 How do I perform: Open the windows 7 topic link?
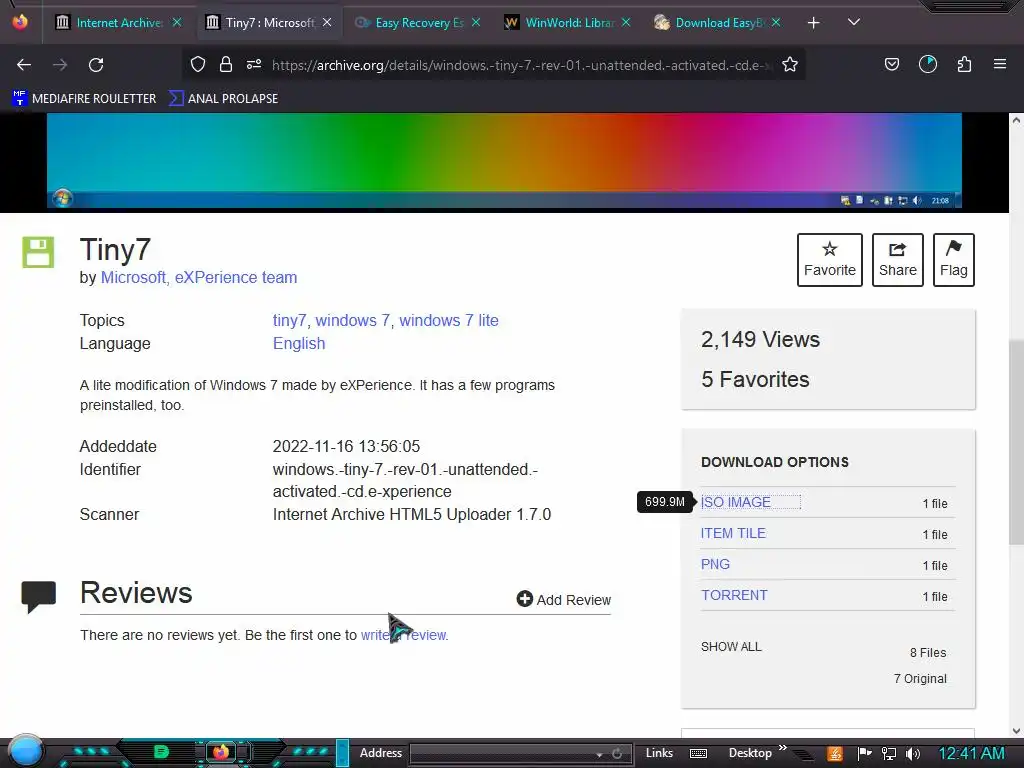[x=353, y=321]
